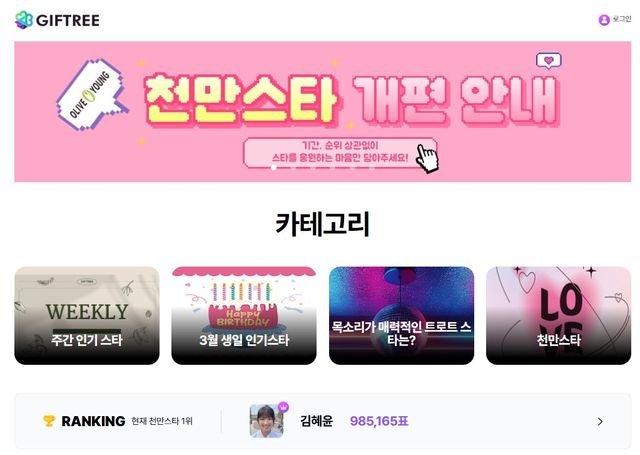Click the 김혜윤 name in ranking bar

[316, 421]
